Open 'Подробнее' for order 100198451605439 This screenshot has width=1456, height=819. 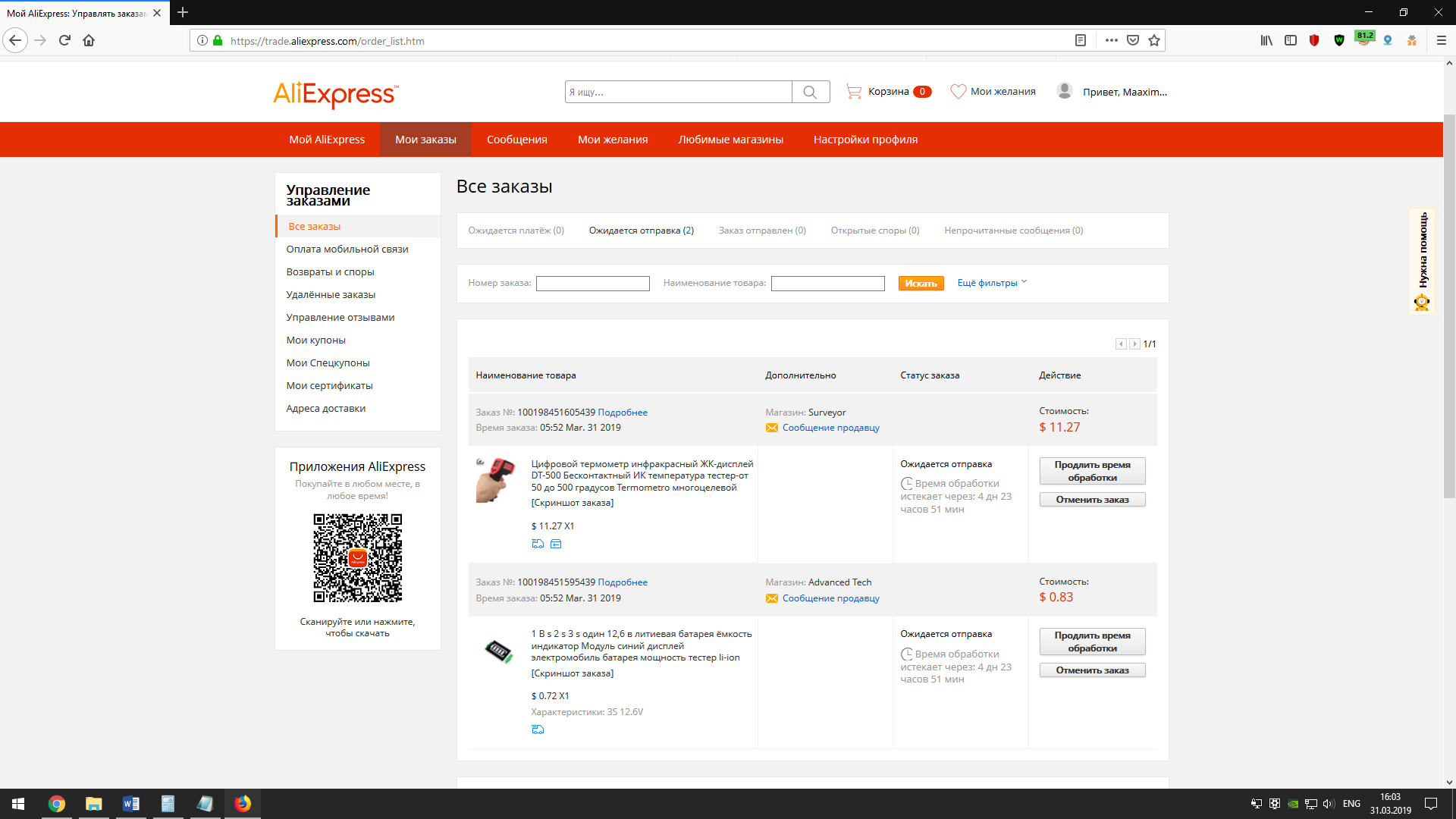[x=623, y=413]
